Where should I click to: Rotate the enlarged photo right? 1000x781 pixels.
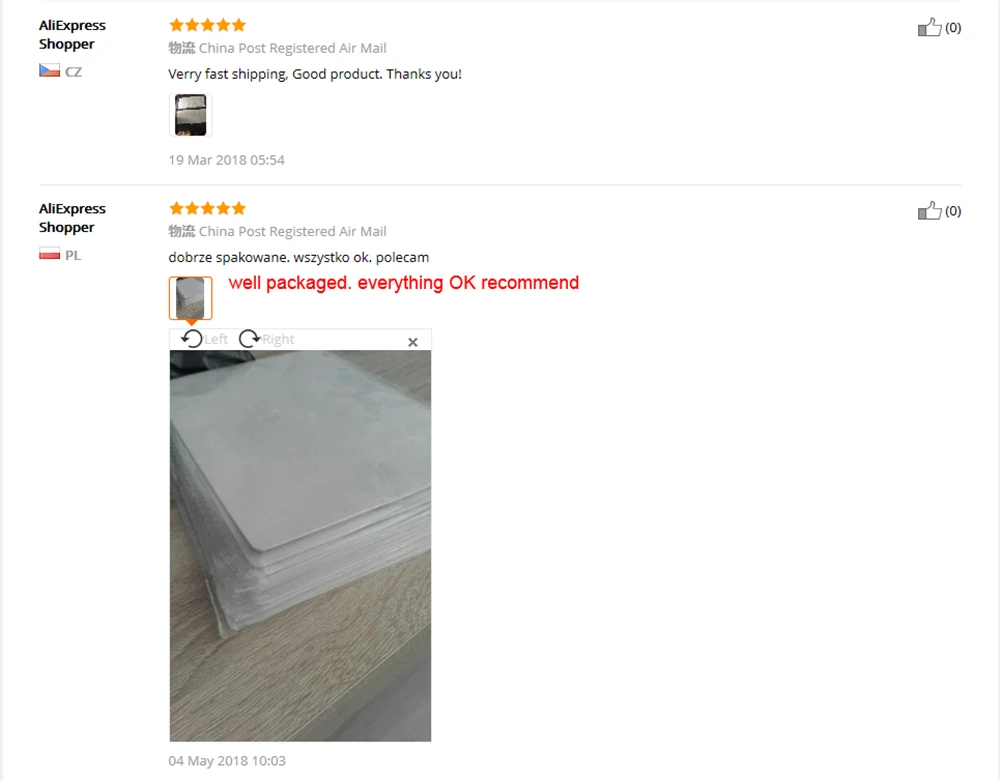point(249,339)
